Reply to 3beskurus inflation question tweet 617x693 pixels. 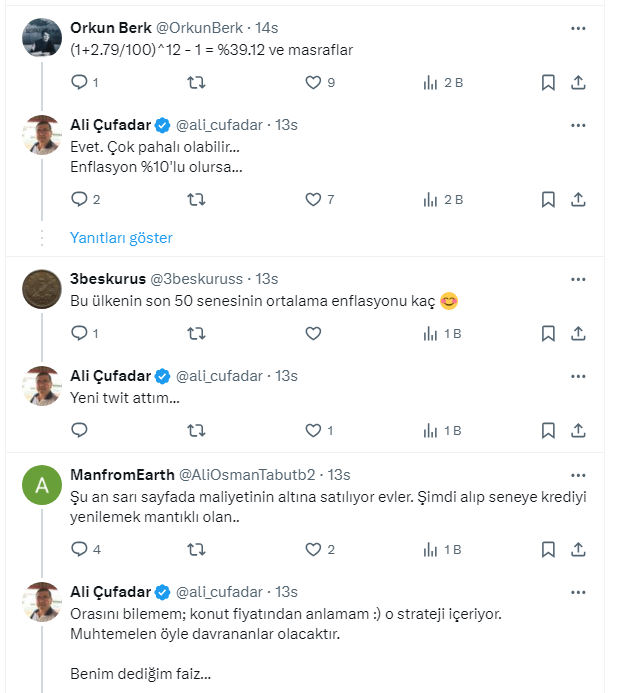pyautogui.click(x=79, y=334)
